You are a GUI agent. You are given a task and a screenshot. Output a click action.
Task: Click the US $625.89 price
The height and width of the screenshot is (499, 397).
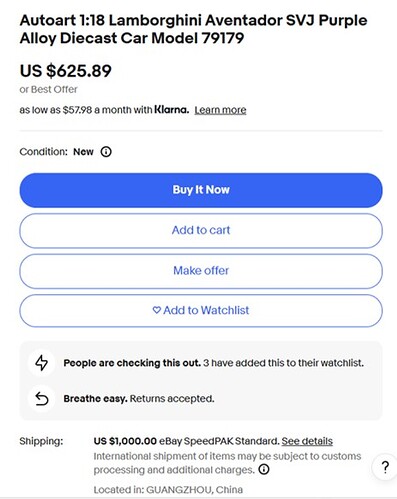pos(66,71)
